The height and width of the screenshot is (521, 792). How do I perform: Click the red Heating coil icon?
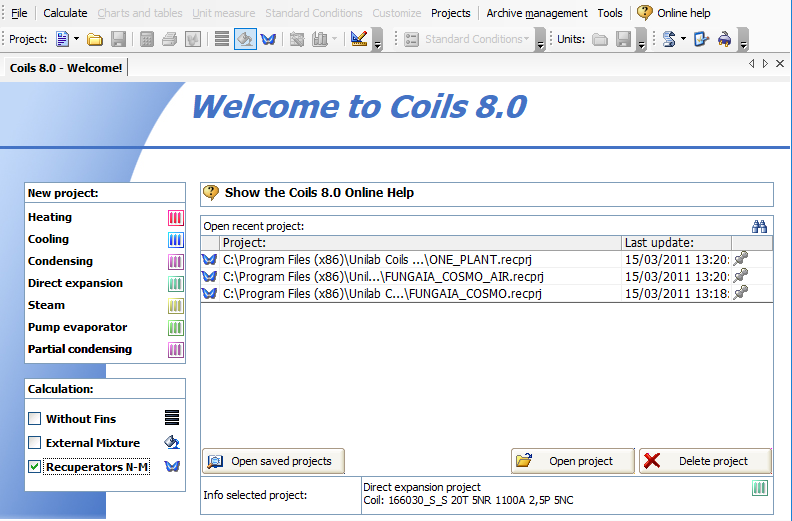pos(175,218)
